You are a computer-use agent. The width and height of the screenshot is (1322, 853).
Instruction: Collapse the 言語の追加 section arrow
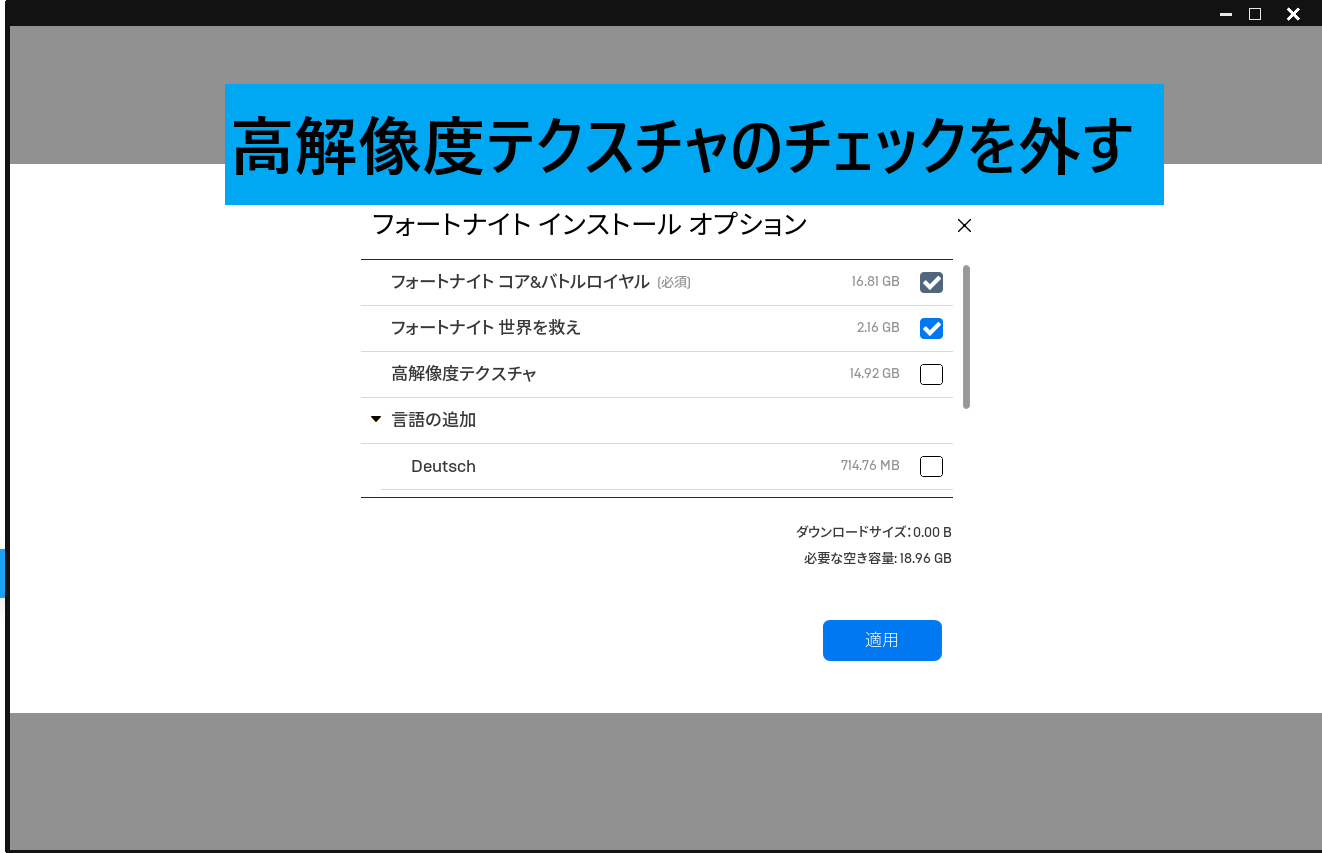tap(376, 420)
